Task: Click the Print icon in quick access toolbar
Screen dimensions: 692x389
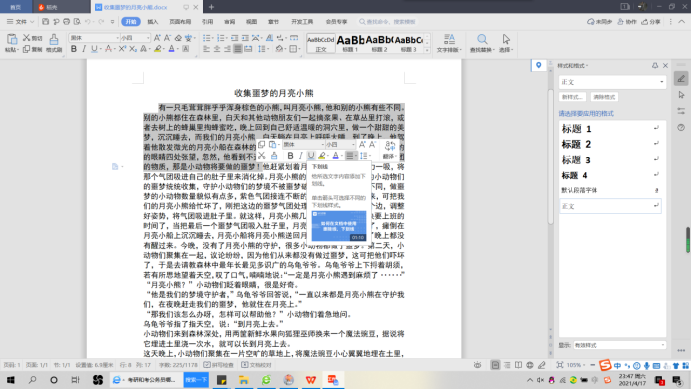Action: click(x=67, y=21)
